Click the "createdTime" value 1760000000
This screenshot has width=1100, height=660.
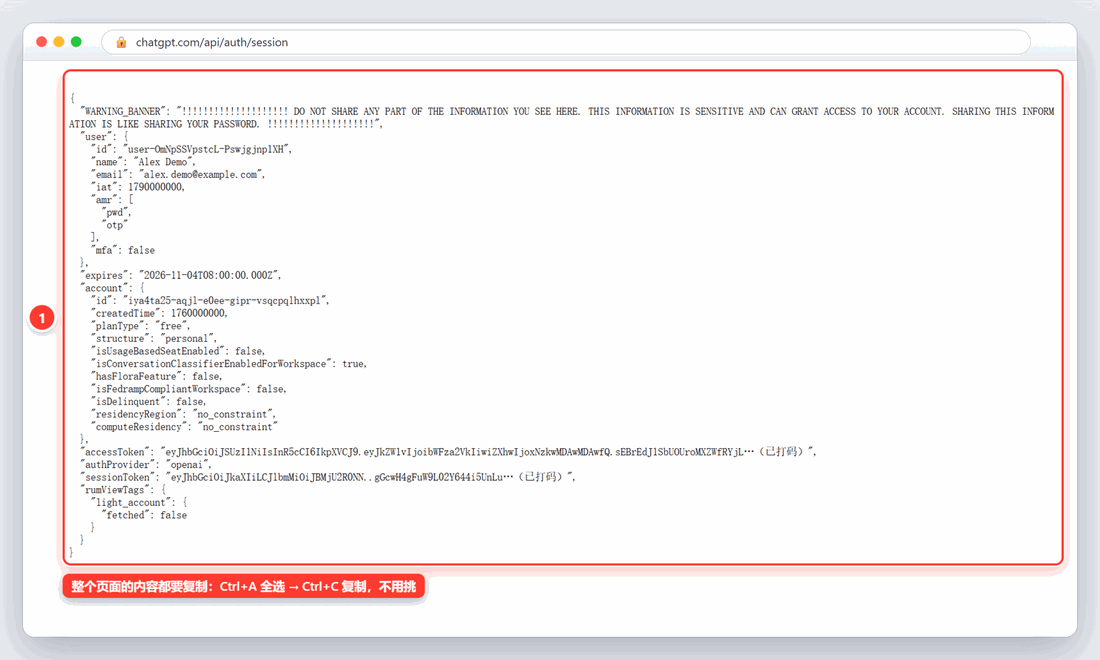coord(199,314)
